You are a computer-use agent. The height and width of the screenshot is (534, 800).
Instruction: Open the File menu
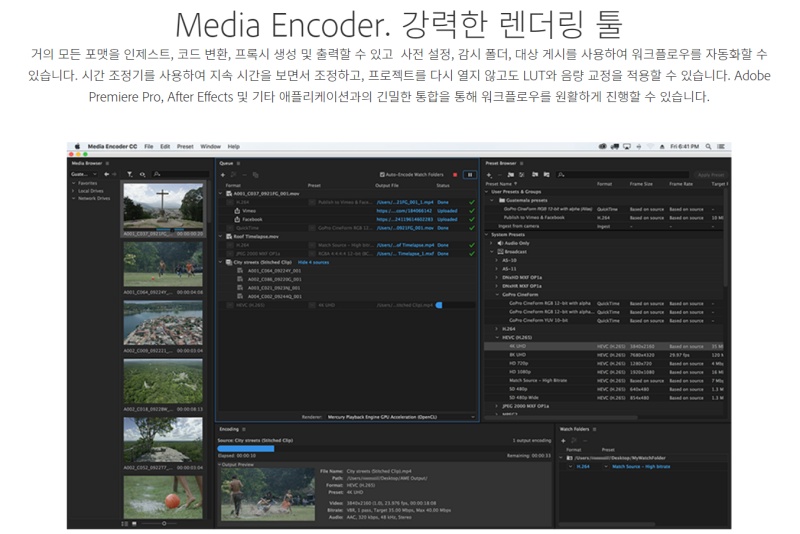tap(148, 146)
